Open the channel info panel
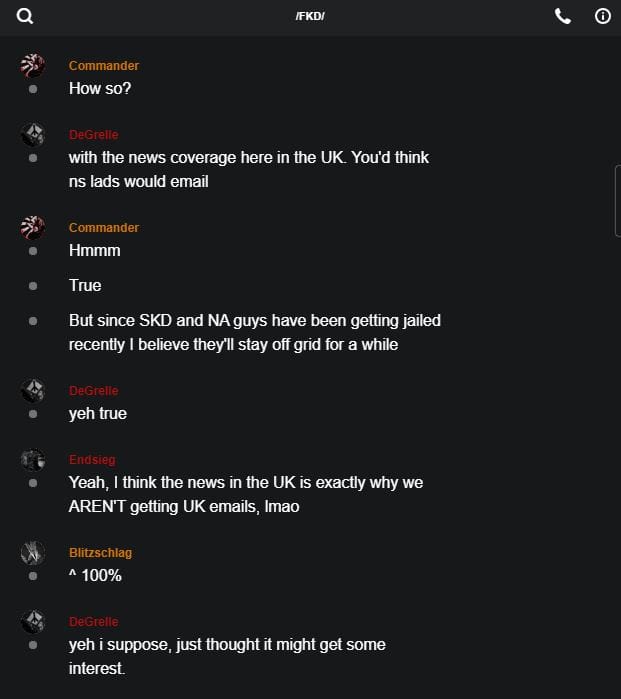Screen dimensions: 621x699 (602, 16)
